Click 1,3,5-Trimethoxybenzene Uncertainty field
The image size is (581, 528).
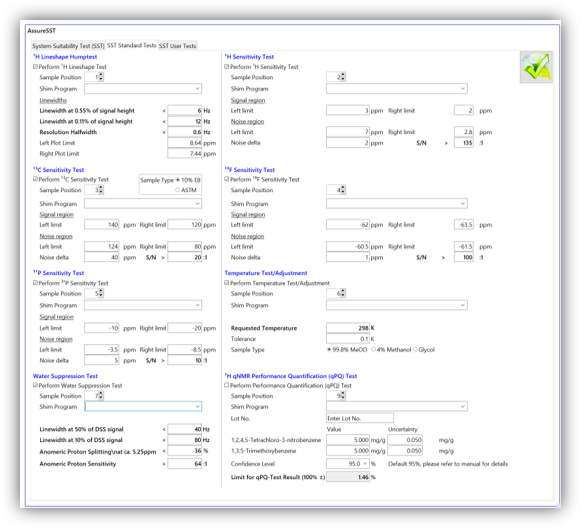405,451
